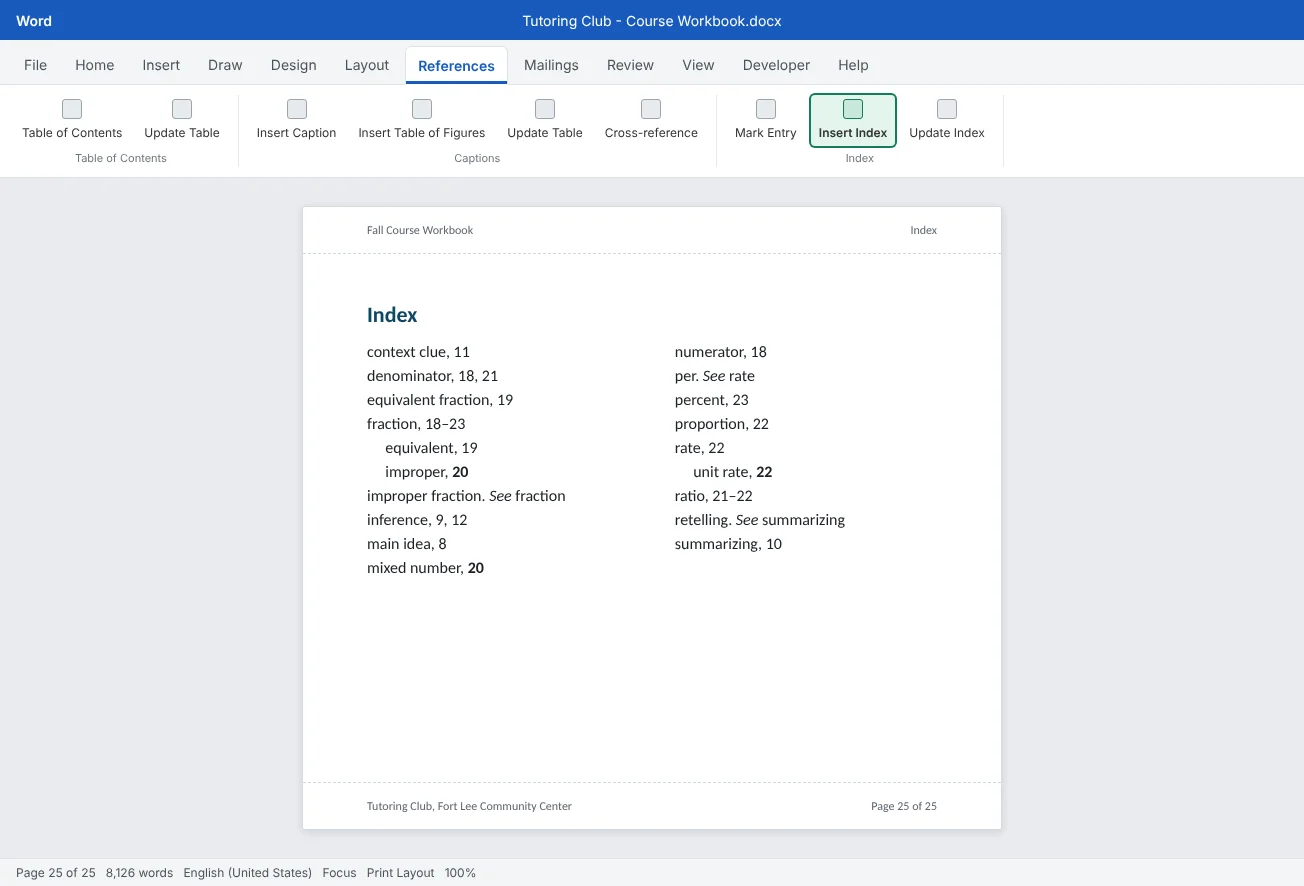This screenshot has width=1304, height=886.
Task: Select the Layout tab
Action: click(x=367, y=65)
